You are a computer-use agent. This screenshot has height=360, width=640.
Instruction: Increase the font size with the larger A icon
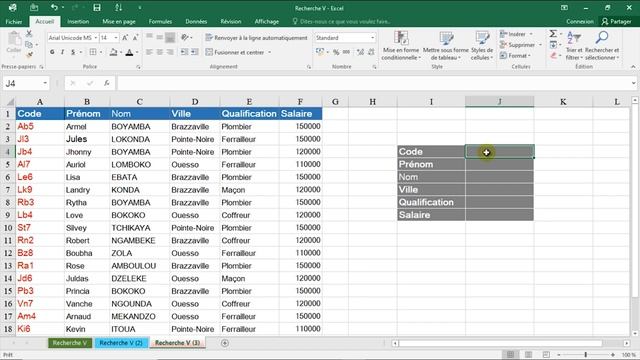click(x=125, y=38)
